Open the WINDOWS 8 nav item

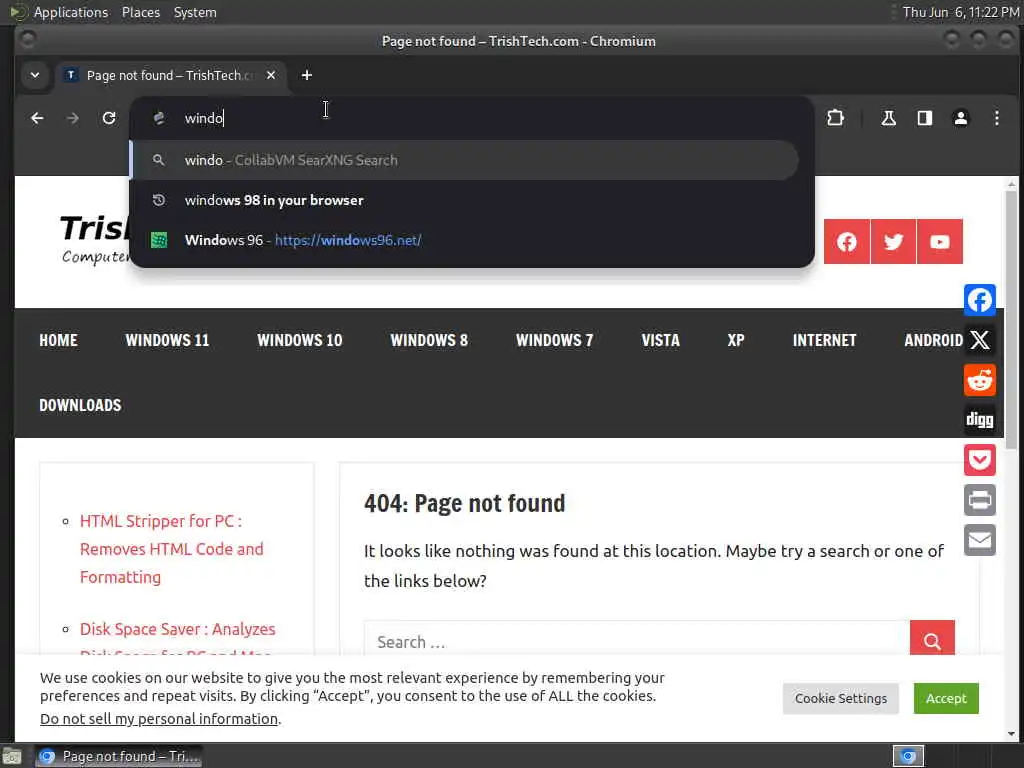[429, 340]
